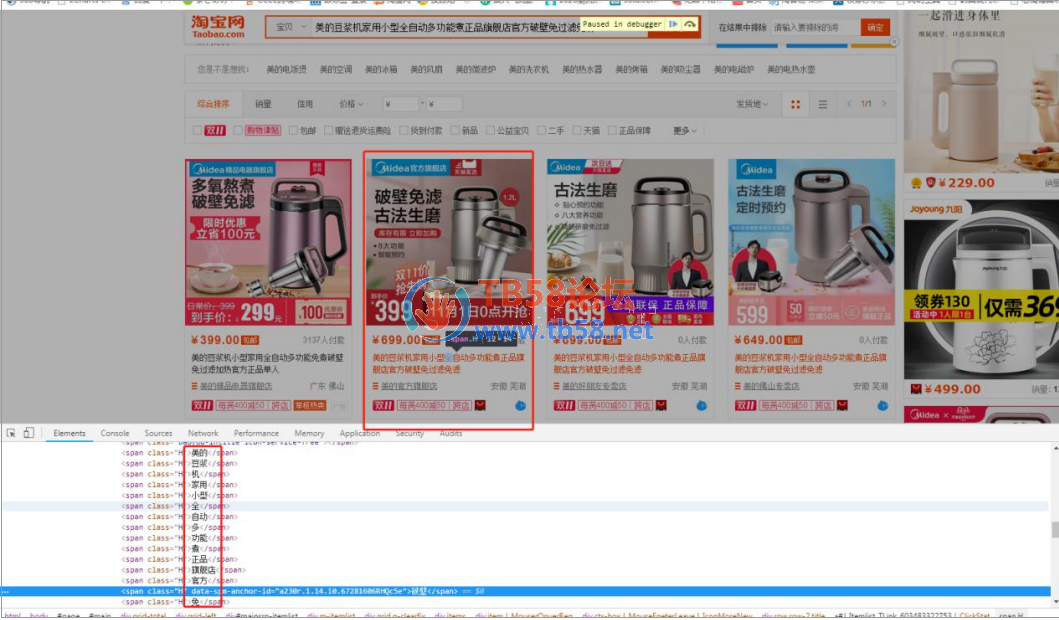Expand the 更多 filter options
This screenshot has height=620, width=1059.
[684, 130]
